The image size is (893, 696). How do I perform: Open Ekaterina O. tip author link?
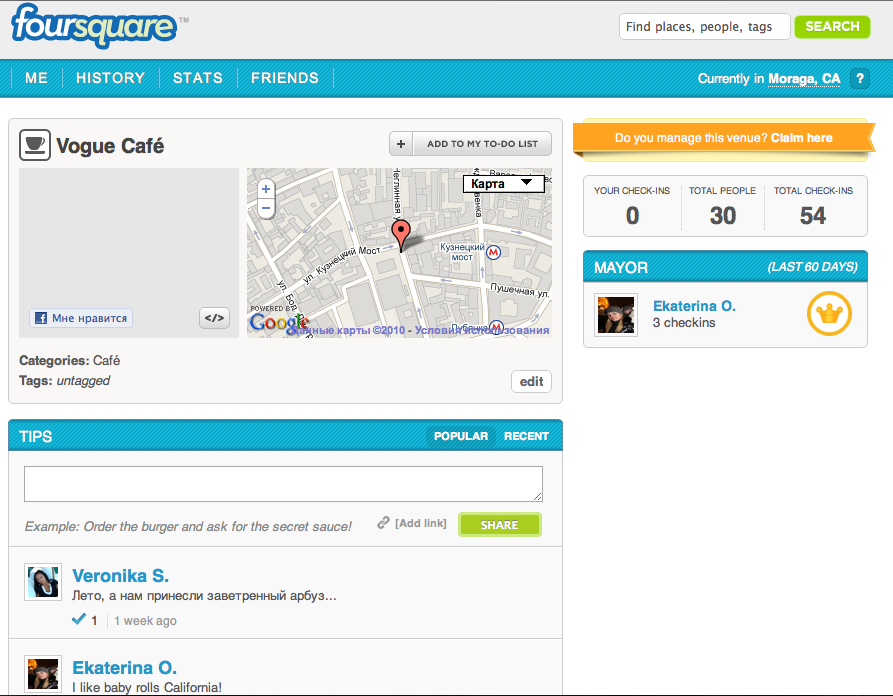coord(124,668)
